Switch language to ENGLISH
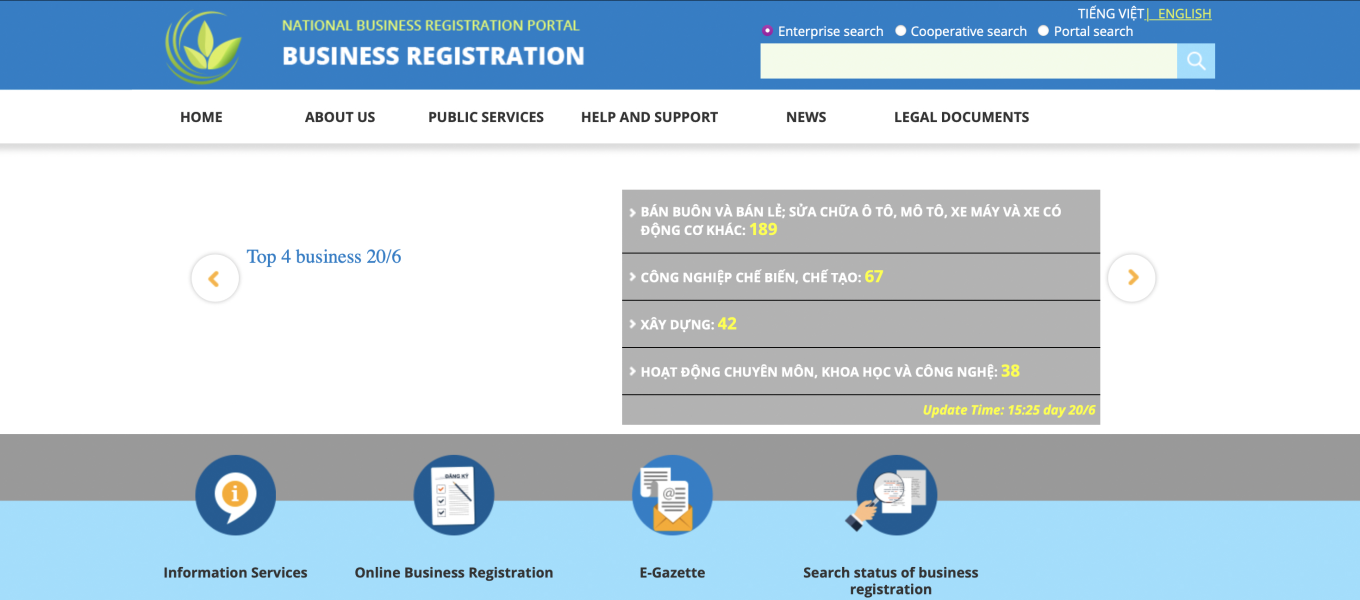This screenshot has height=600, width=1360. coord(1184,14)
